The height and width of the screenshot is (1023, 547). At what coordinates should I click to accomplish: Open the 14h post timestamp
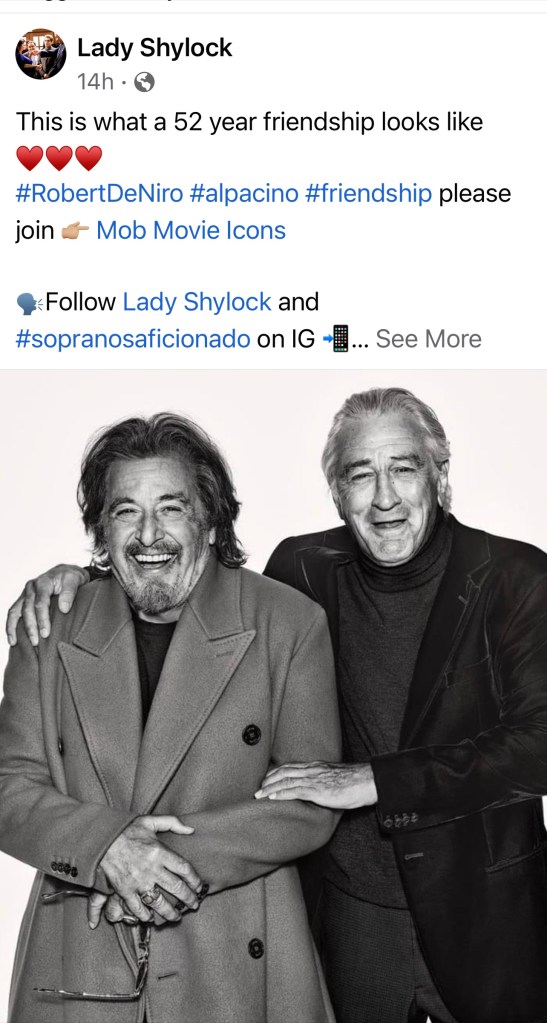click(95, 82)
